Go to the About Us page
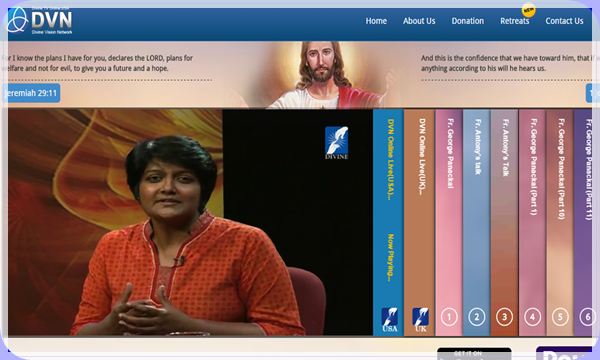Viewport: 600px width, 360px height. pyautogui.click(x=419, y=21)
